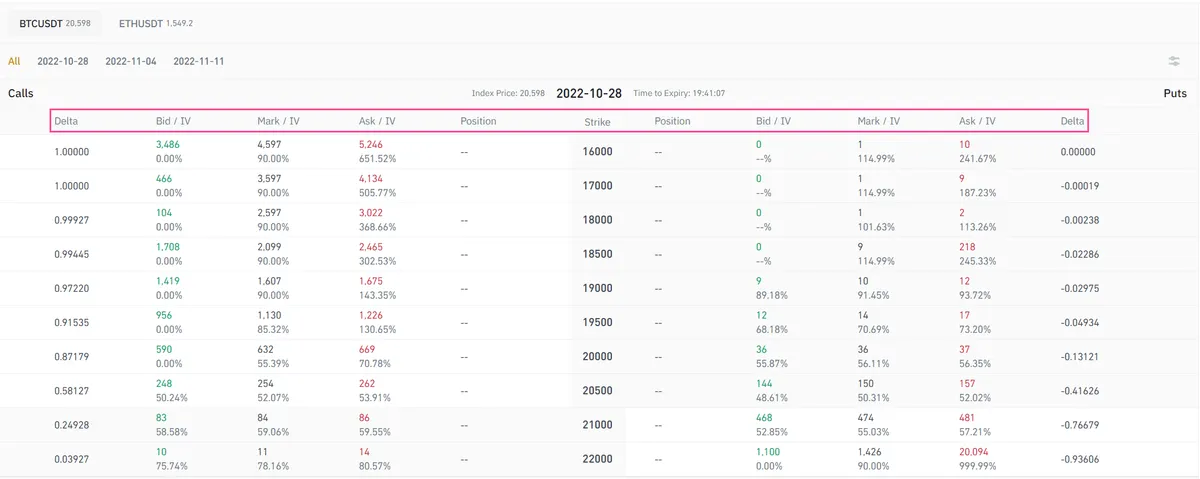Select the 2022-11-11 expiry date
Image resolution: width=1200 pixels, height=479 pixels.
coord(199,61)
